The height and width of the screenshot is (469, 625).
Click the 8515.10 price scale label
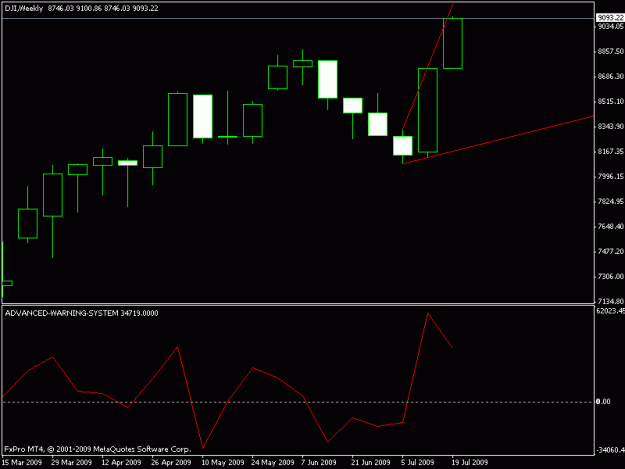610,102
